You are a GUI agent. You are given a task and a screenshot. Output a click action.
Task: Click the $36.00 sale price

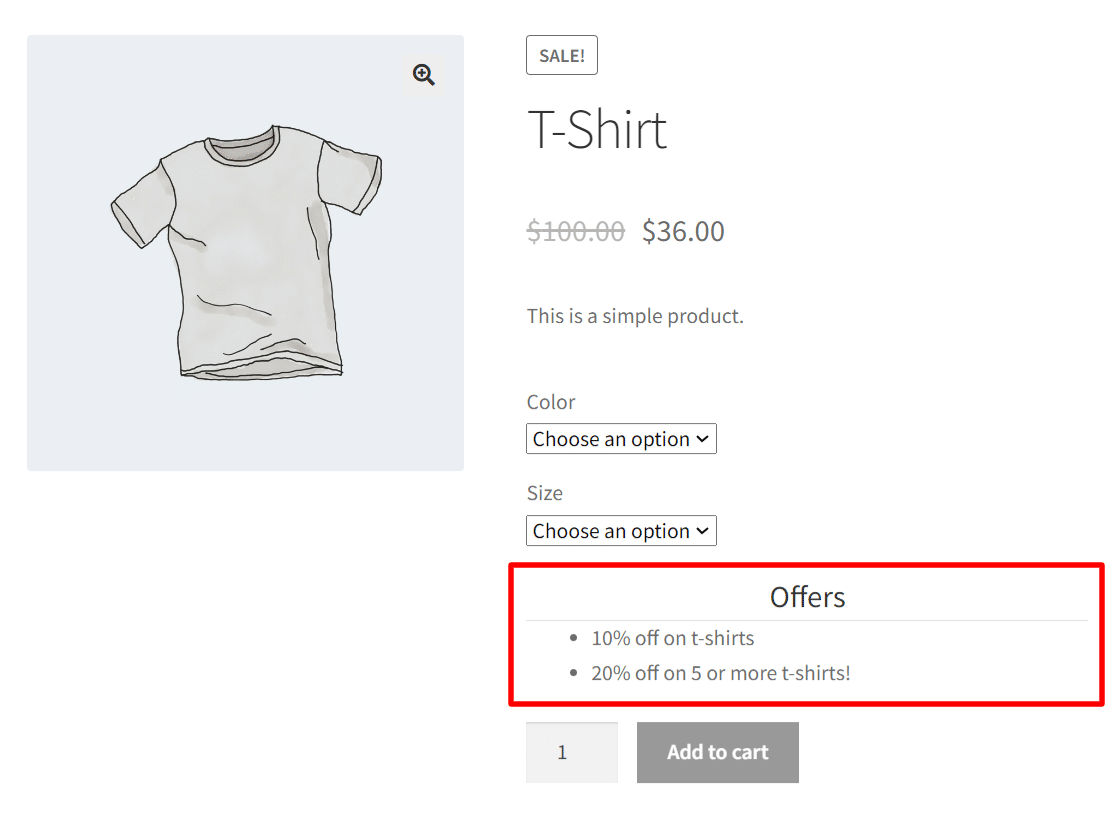click(683, 231)
